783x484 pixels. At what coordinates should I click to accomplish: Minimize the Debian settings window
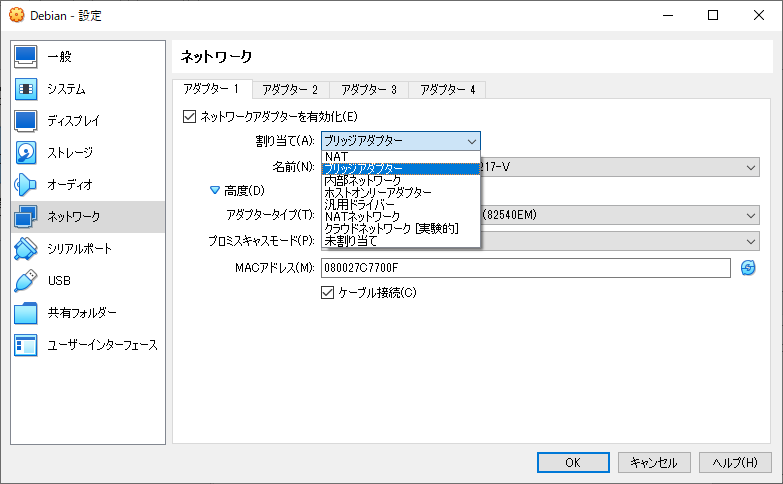[668, 15]
